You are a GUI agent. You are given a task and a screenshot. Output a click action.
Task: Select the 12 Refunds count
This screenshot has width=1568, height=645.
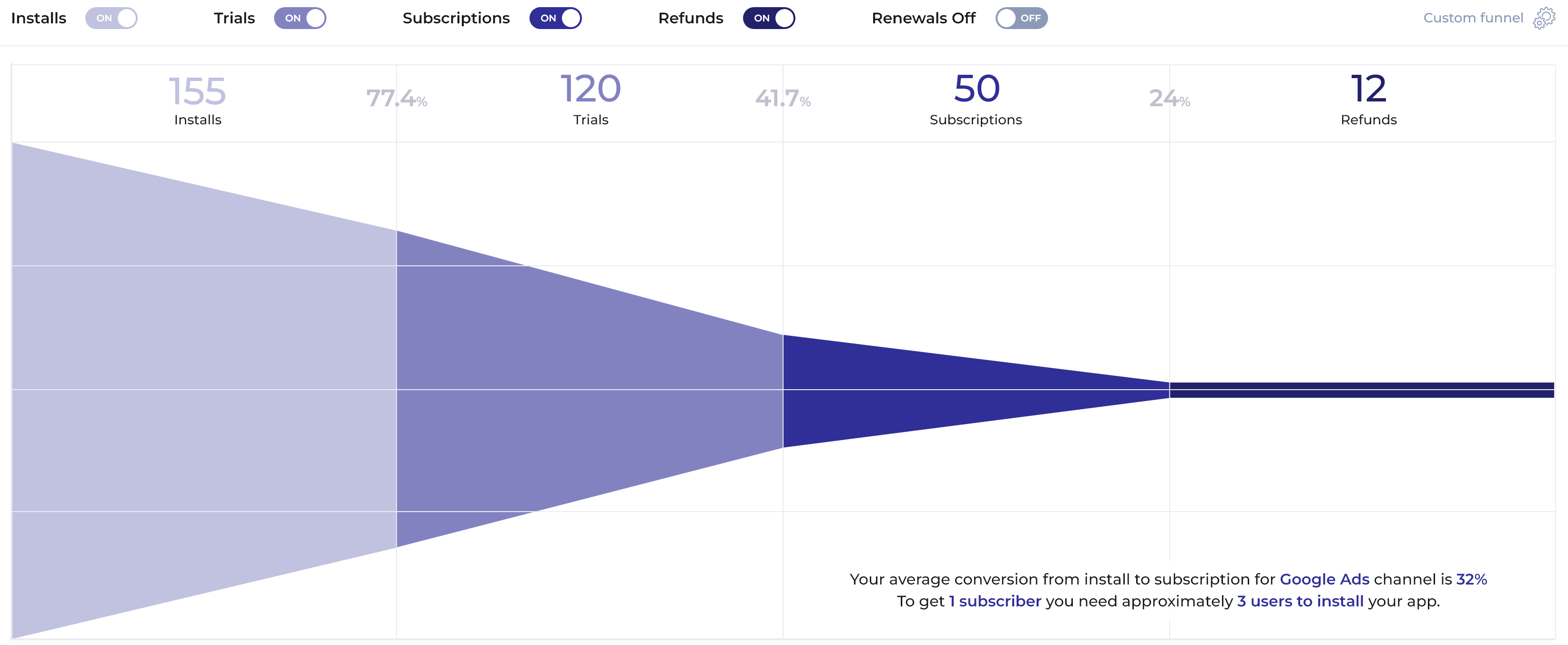[x=1368, y=89]
